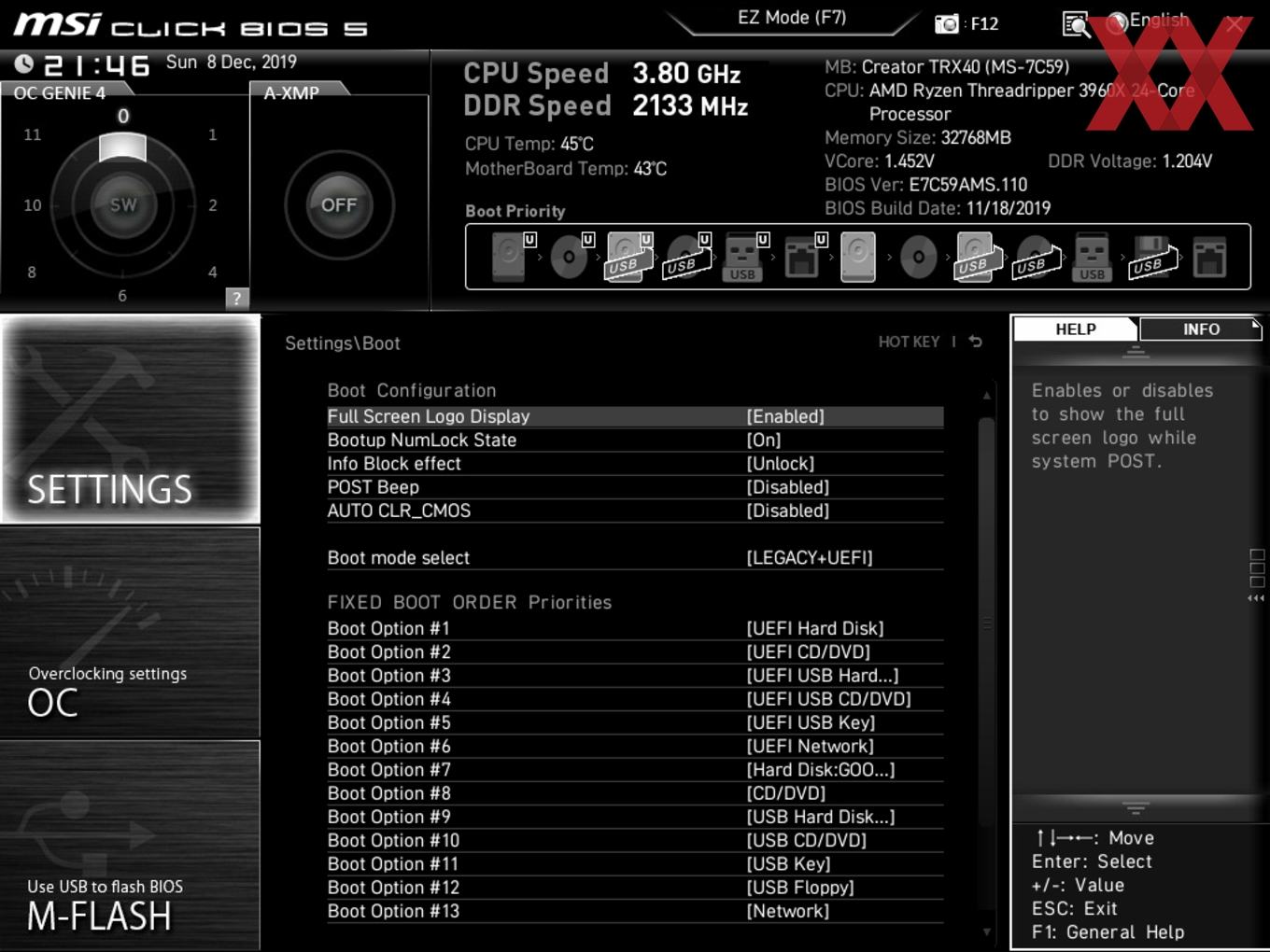This screenshot has height=952, width=1270.
Task: Select the legacy Hard Disk boot priority icon
Action: click(x=858, y=256)
